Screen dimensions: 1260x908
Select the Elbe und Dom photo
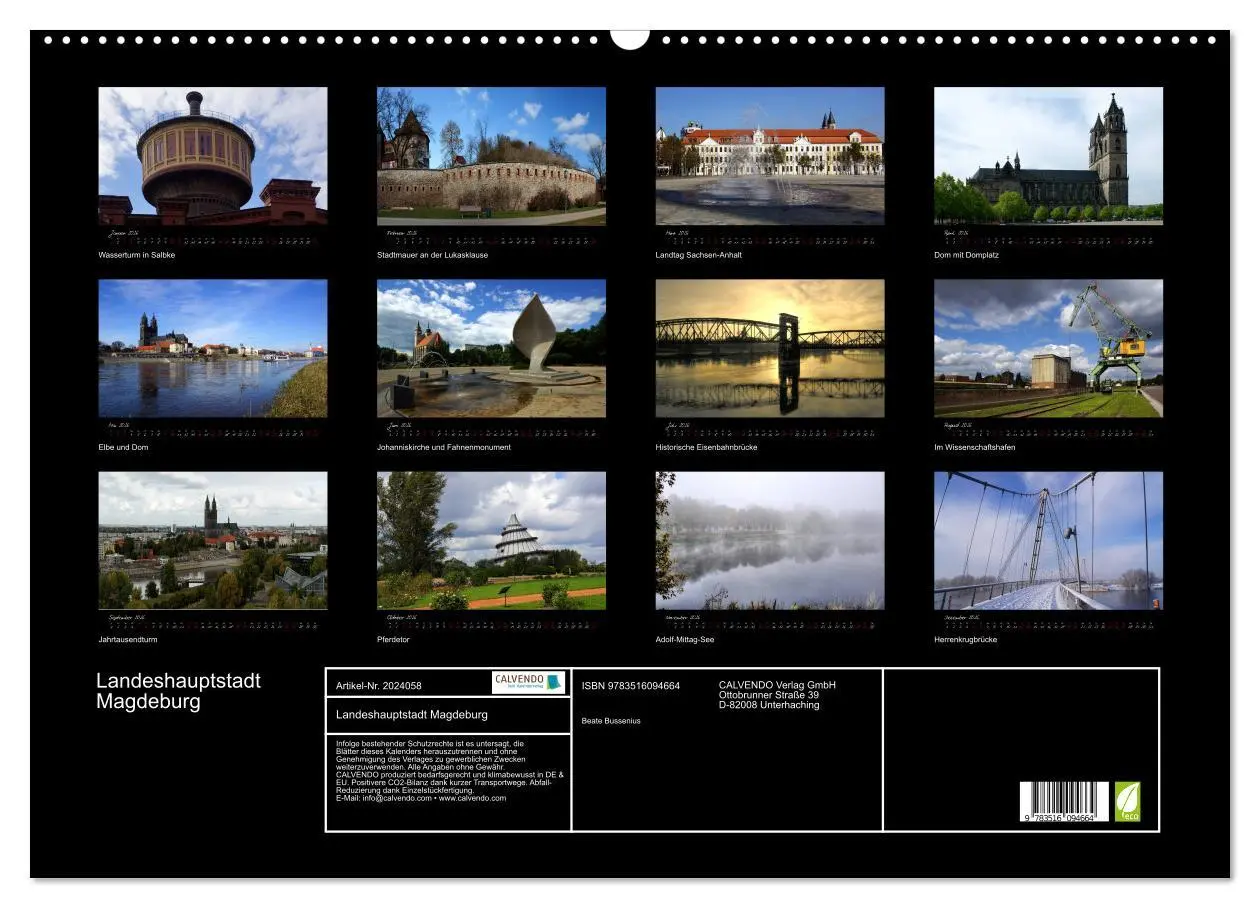pyautogui.click(x=213, y=348)
